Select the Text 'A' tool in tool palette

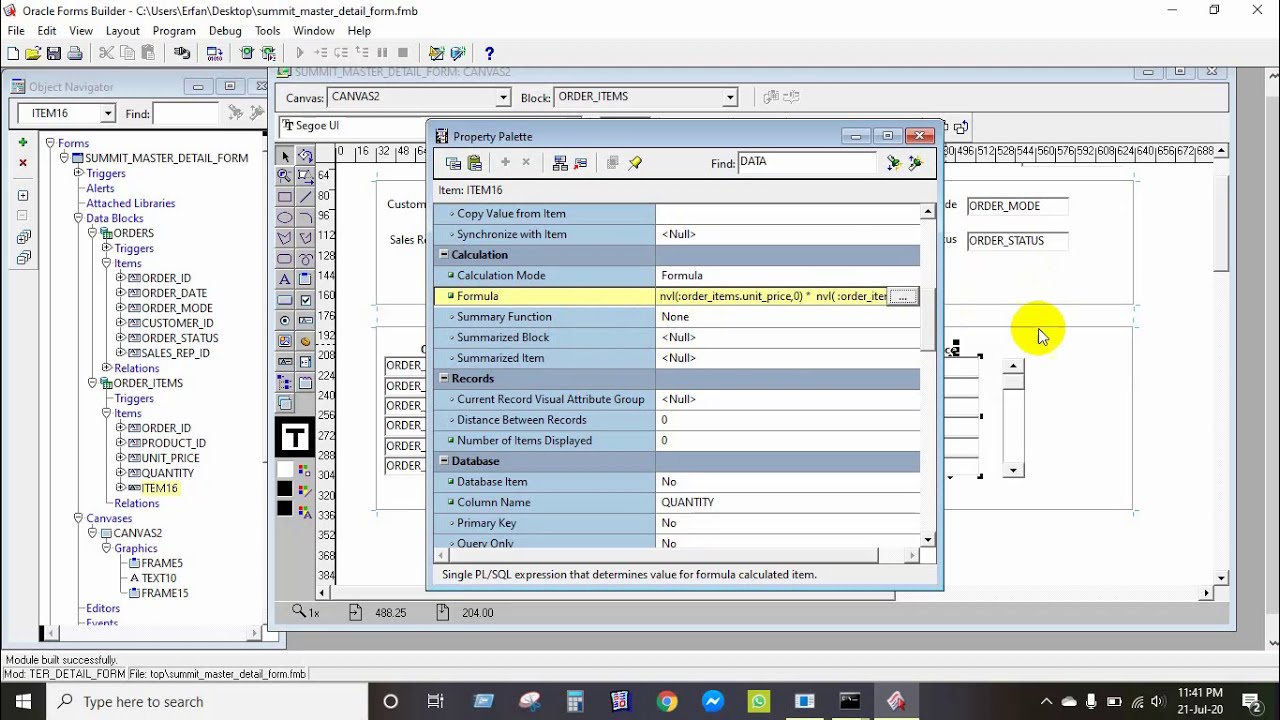(285, 279)
